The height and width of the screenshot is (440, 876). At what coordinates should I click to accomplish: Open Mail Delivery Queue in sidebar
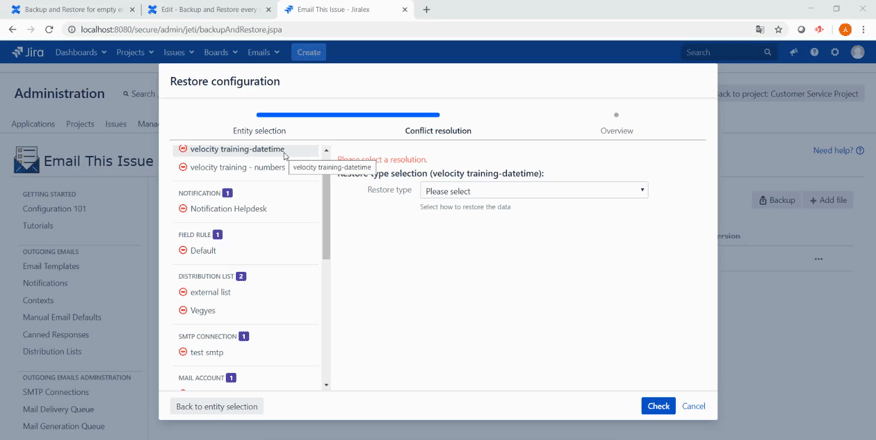click(x=58, y=409)
